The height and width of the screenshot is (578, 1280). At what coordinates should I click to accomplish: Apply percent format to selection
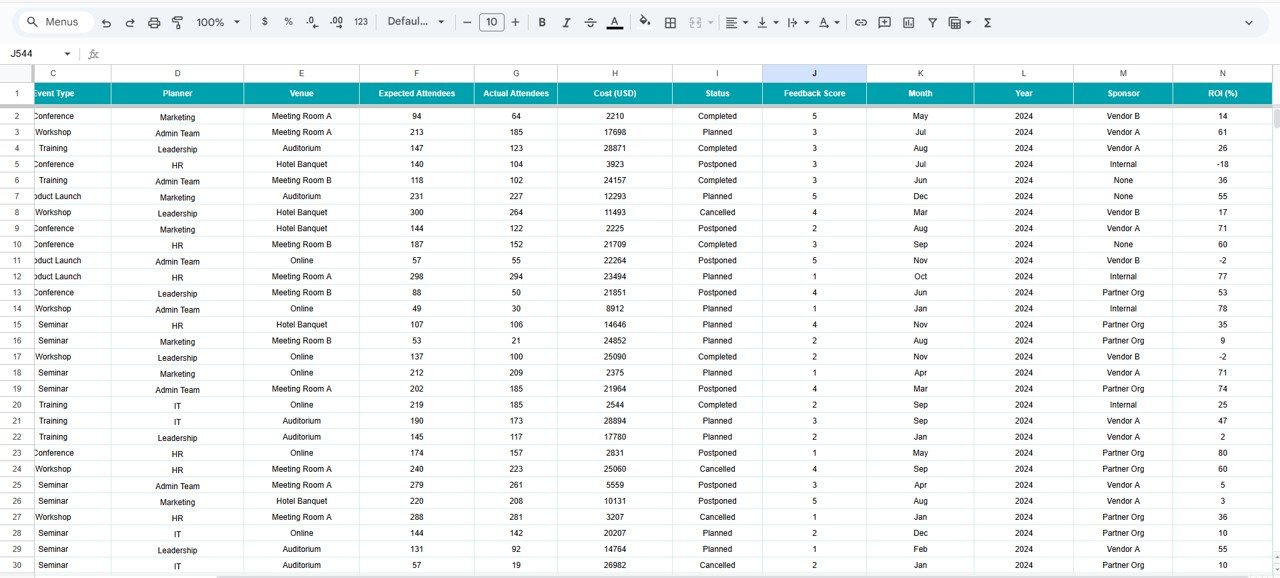coord(288,22)
